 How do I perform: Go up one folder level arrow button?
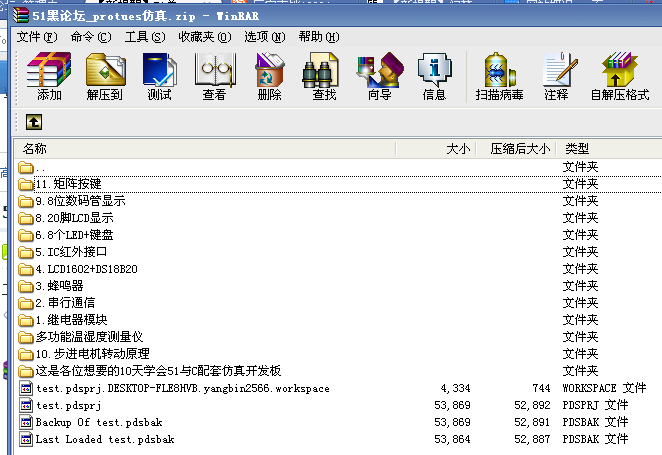click(x=34, y=122)
